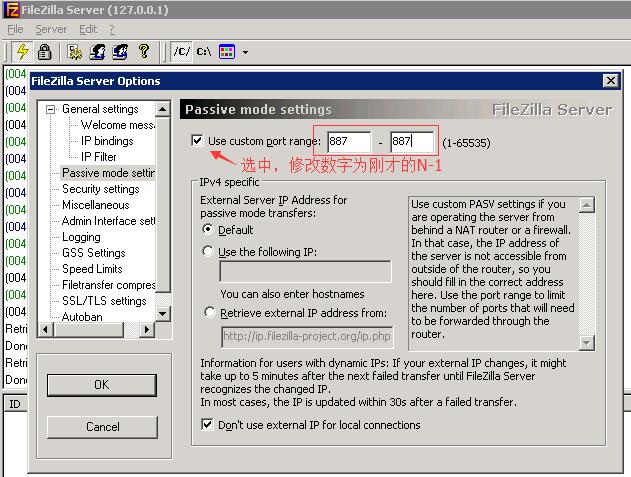Select Passive mode settings tree item

(x=108, y=173)
